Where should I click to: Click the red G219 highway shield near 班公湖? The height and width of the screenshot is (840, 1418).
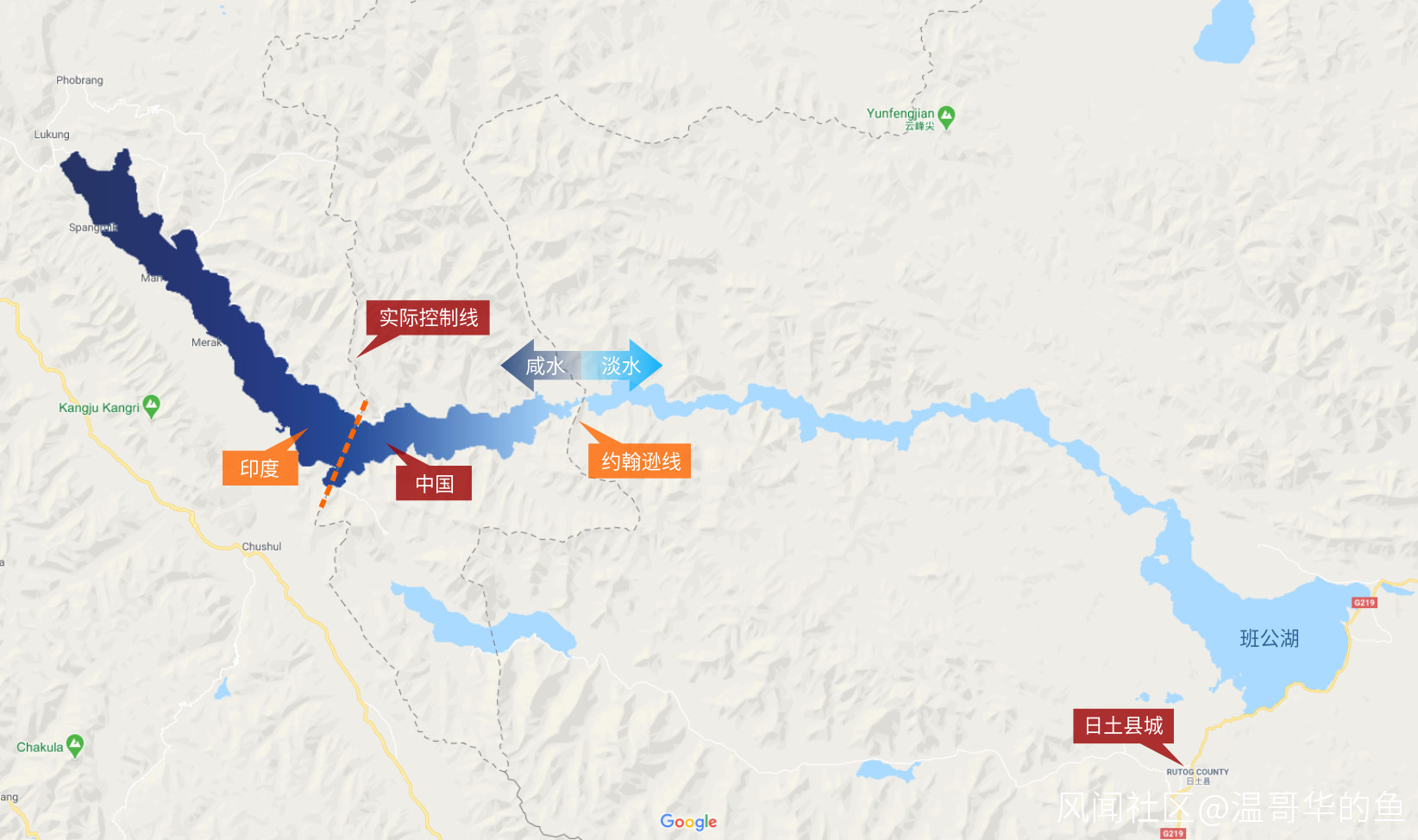1365,603
